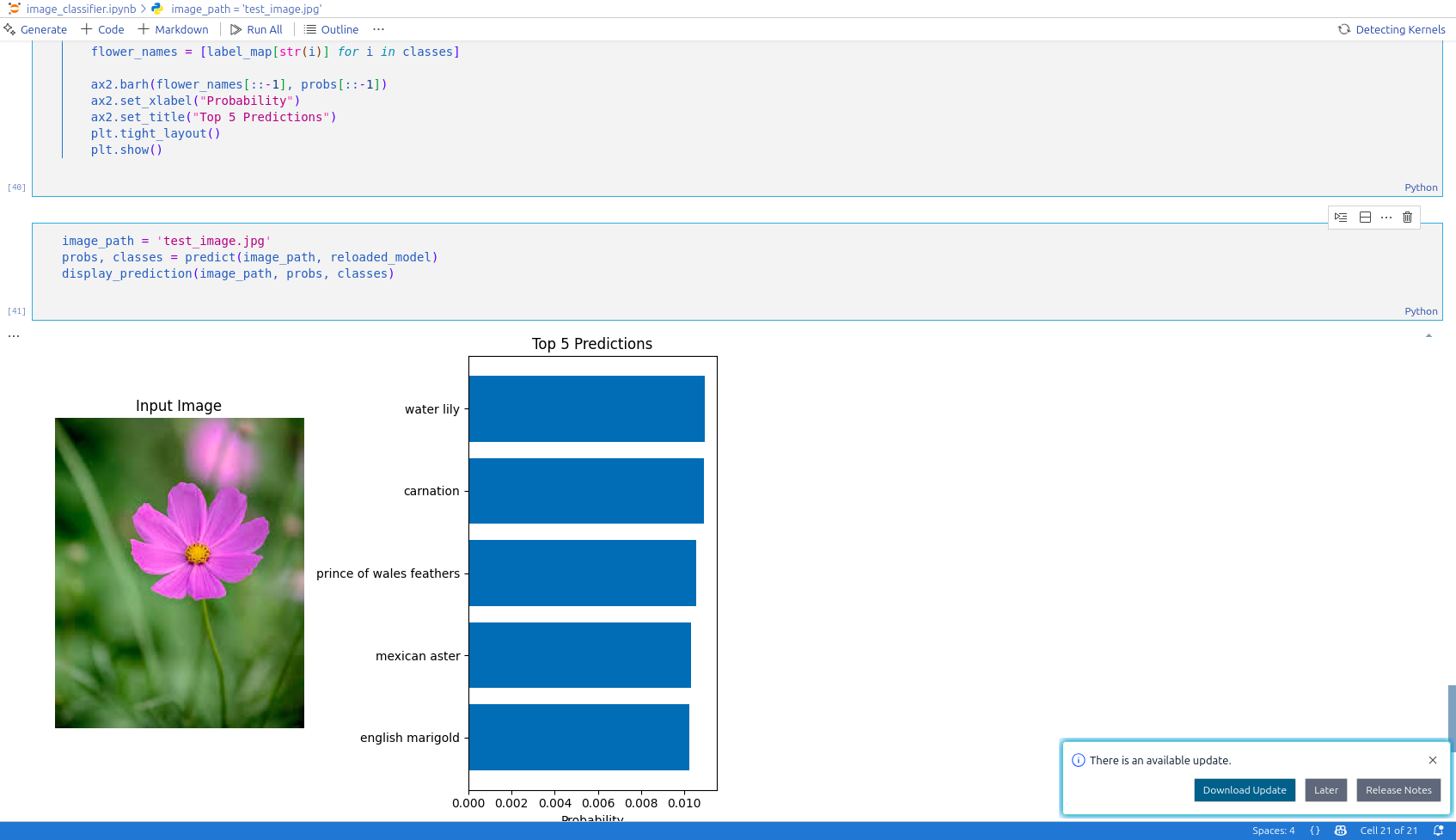
Task: Expand the collapsed output ellipsis
Action: [x=13, y=334]
